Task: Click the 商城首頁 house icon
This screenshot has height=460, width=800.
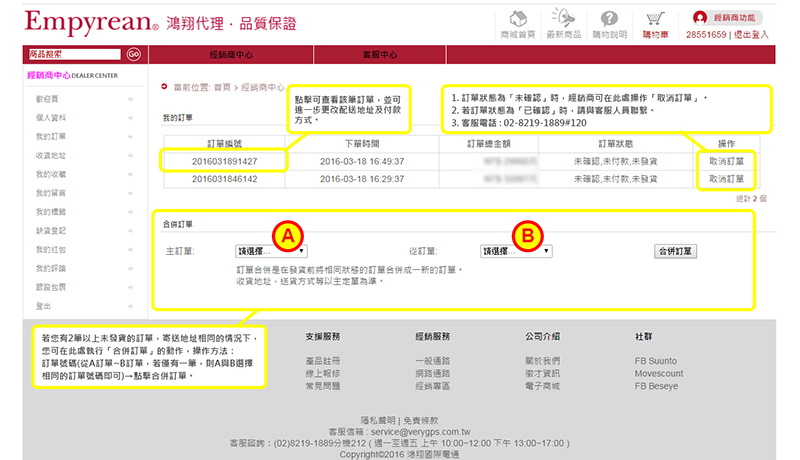Action: coord(517,19)
